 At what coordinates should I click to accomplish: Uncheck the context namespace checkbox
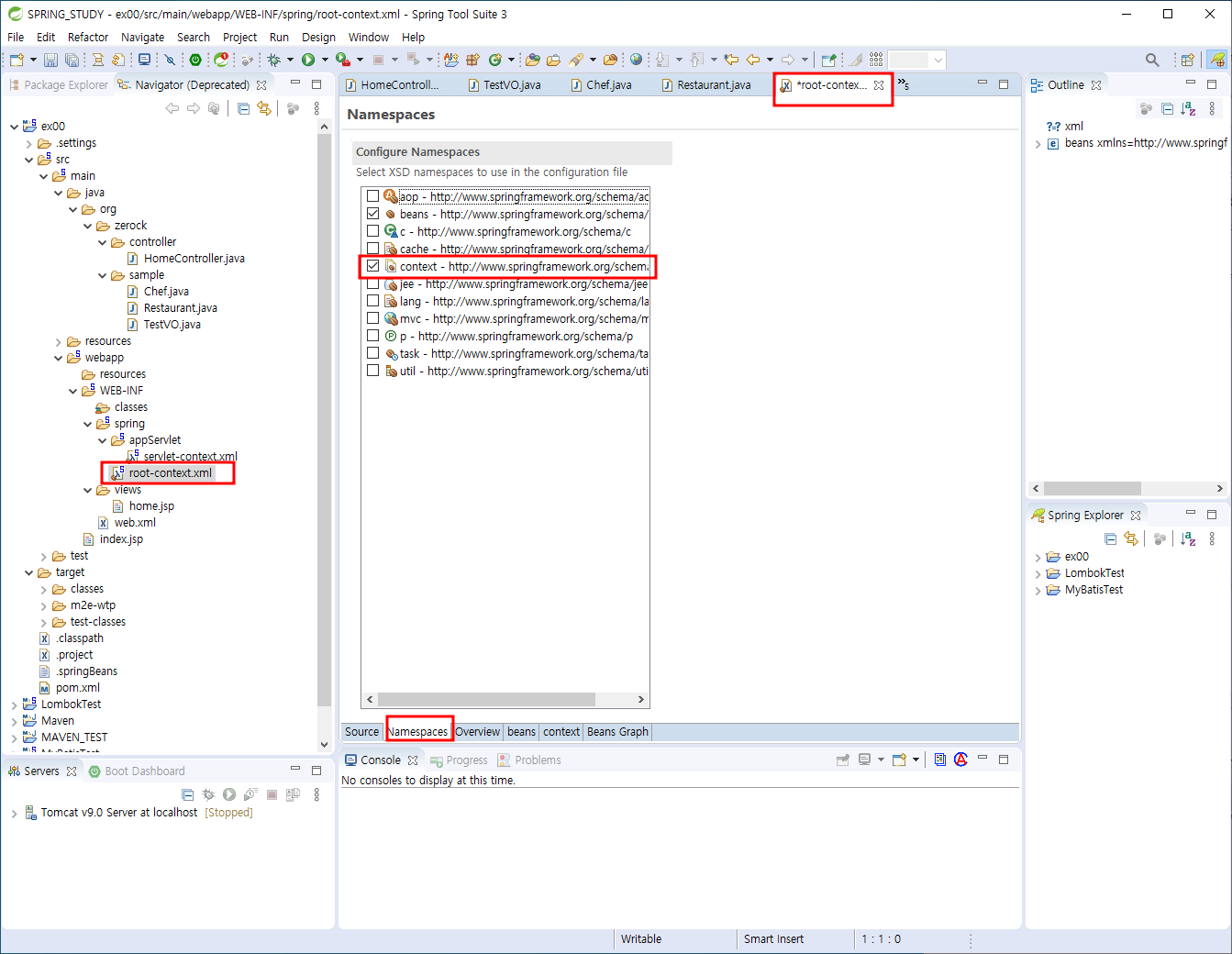coord(372,266)
